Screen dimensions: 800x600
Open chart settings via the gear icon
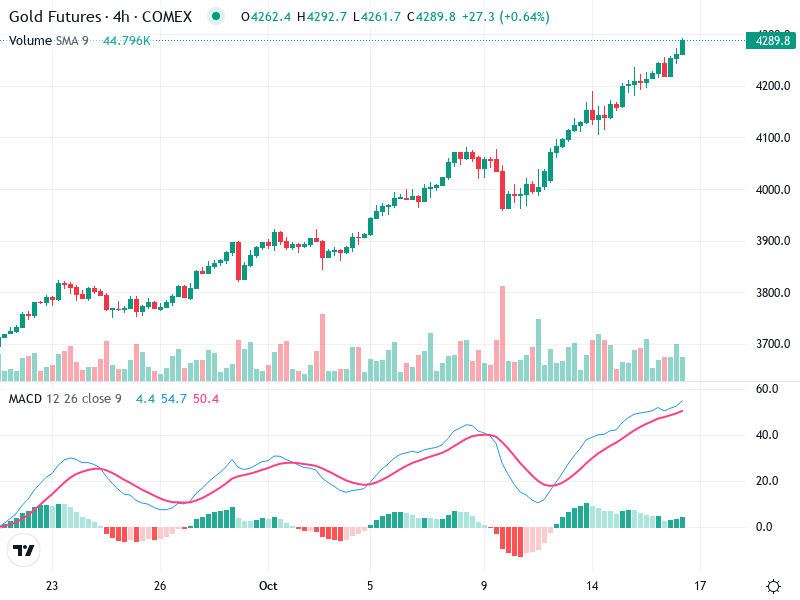pos(773,586)
